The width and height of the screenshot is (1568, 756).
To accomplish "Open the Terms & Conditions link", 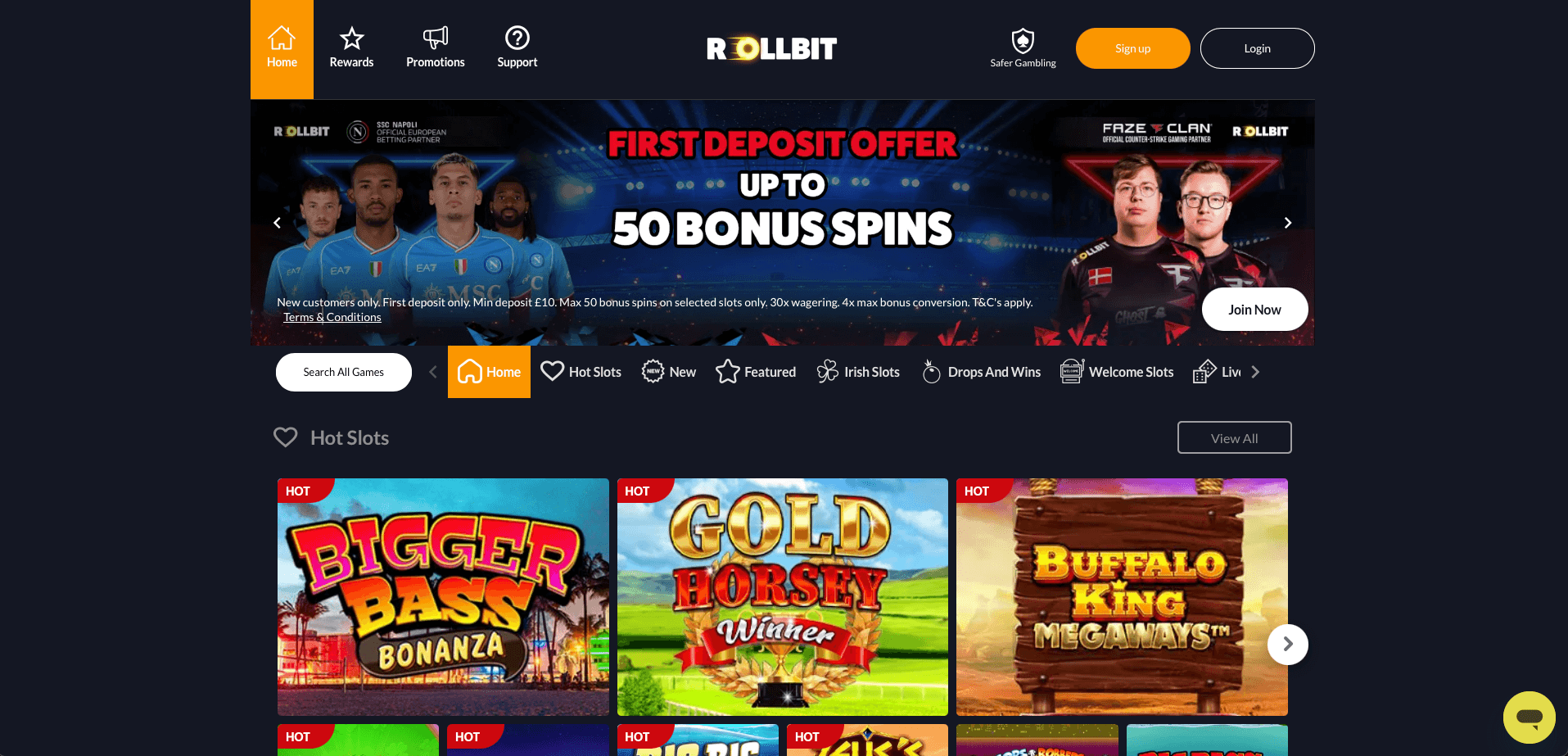I will pos(332,317).
